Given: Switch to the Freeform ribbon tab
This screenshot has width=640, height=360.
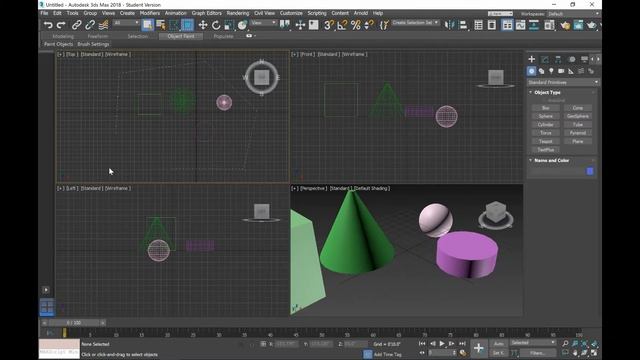Looking at the screenshot, I should [x=98, y=36].
